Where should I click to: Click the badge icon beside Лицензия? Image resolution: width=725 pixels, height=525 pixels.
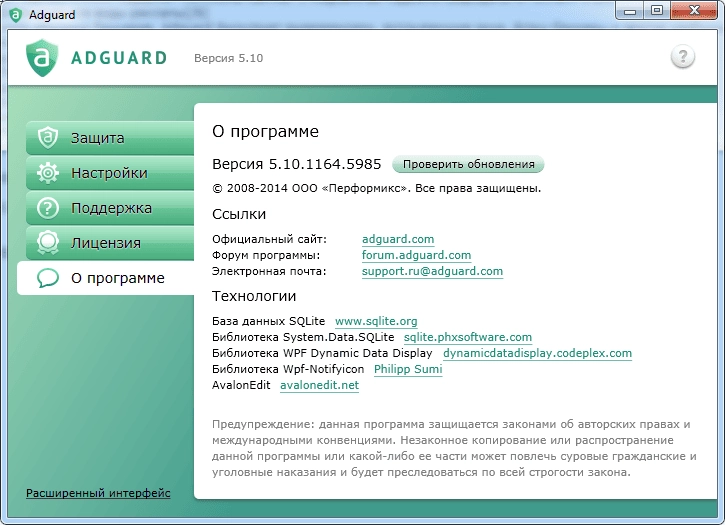(48, 243)
